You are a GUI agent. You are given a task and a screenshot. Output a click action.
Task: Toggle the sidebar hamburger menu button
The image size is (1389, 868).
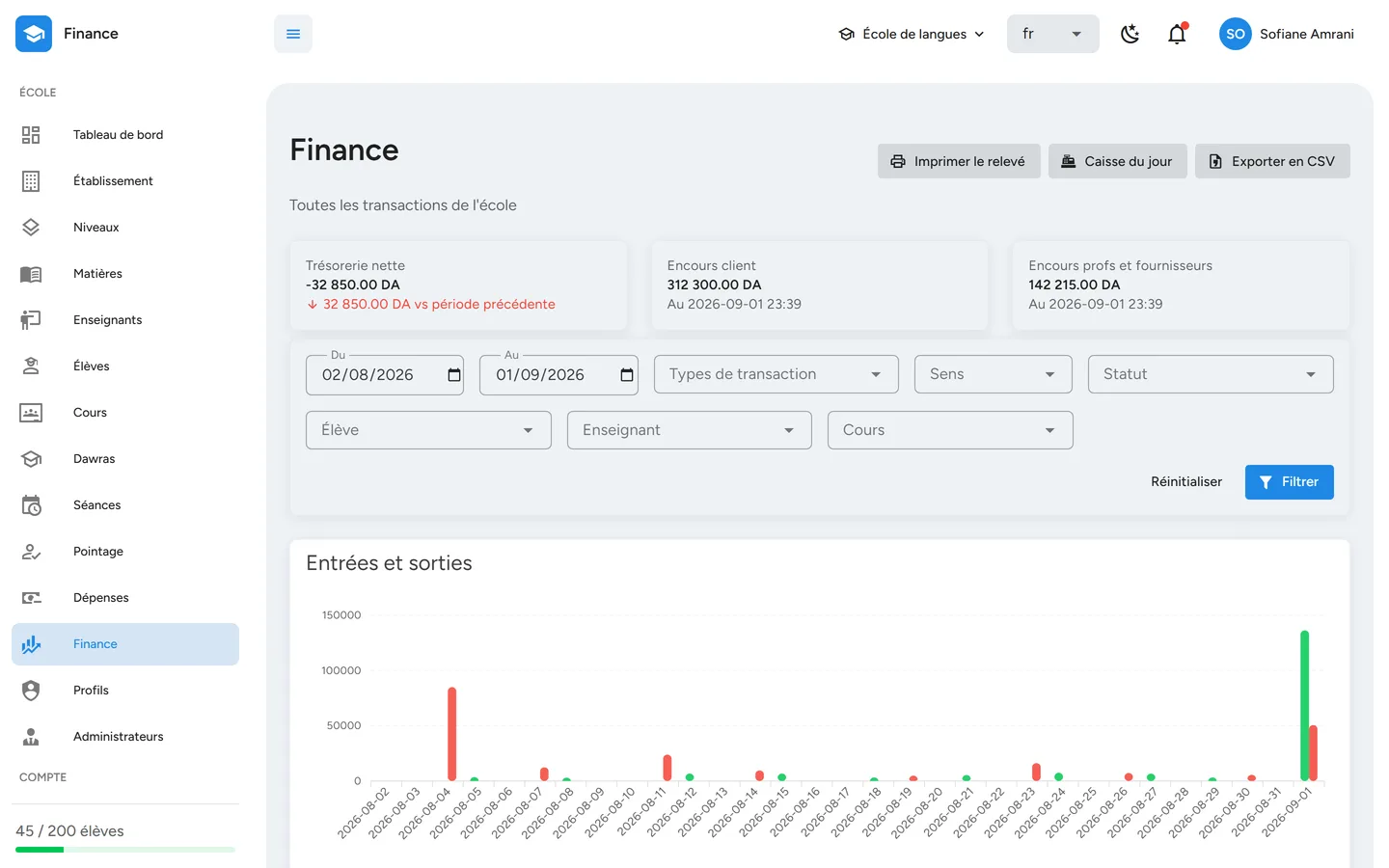click(x=293, y=34)
